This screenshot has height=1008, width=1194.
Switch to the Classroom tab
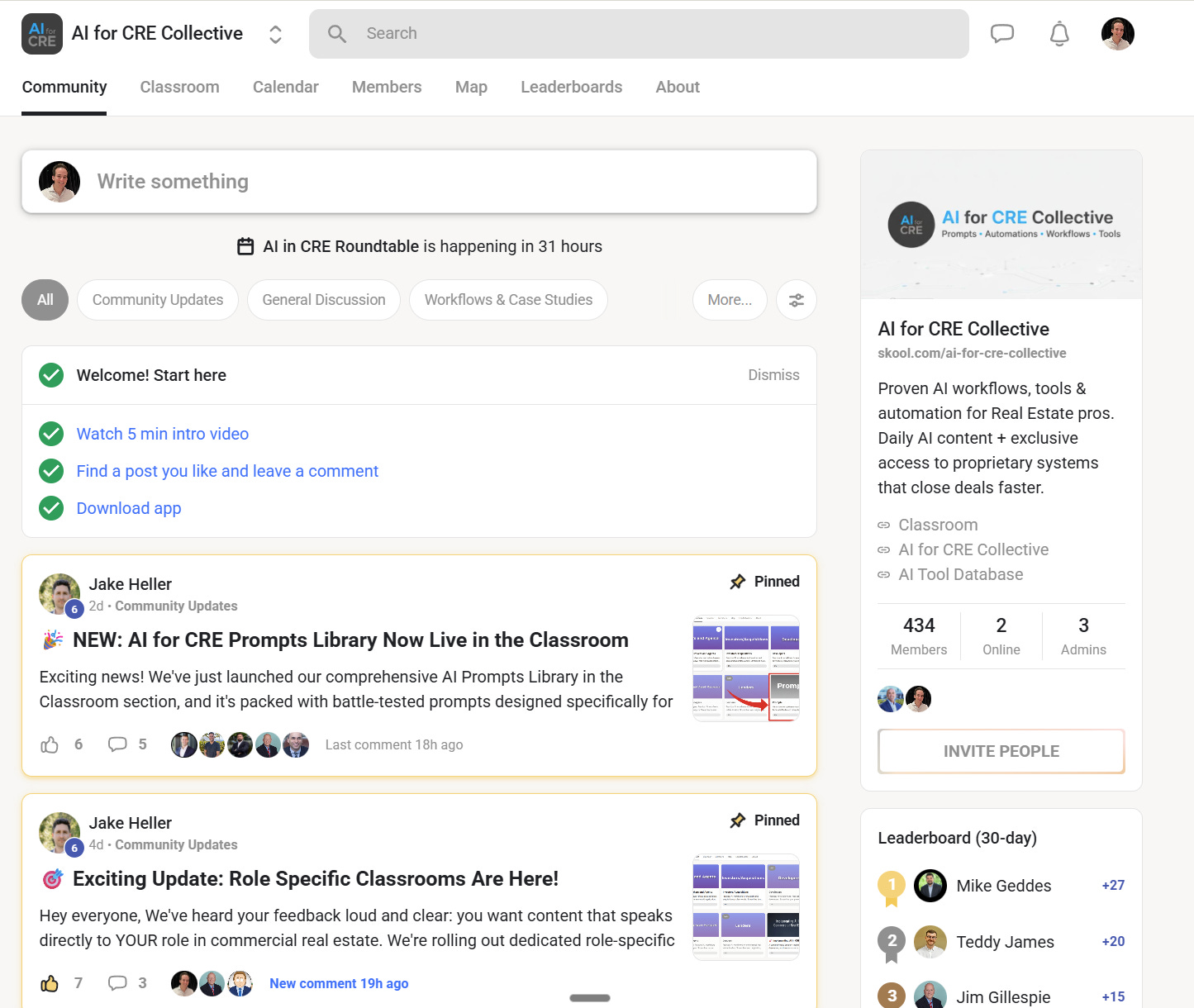point(179,87)
